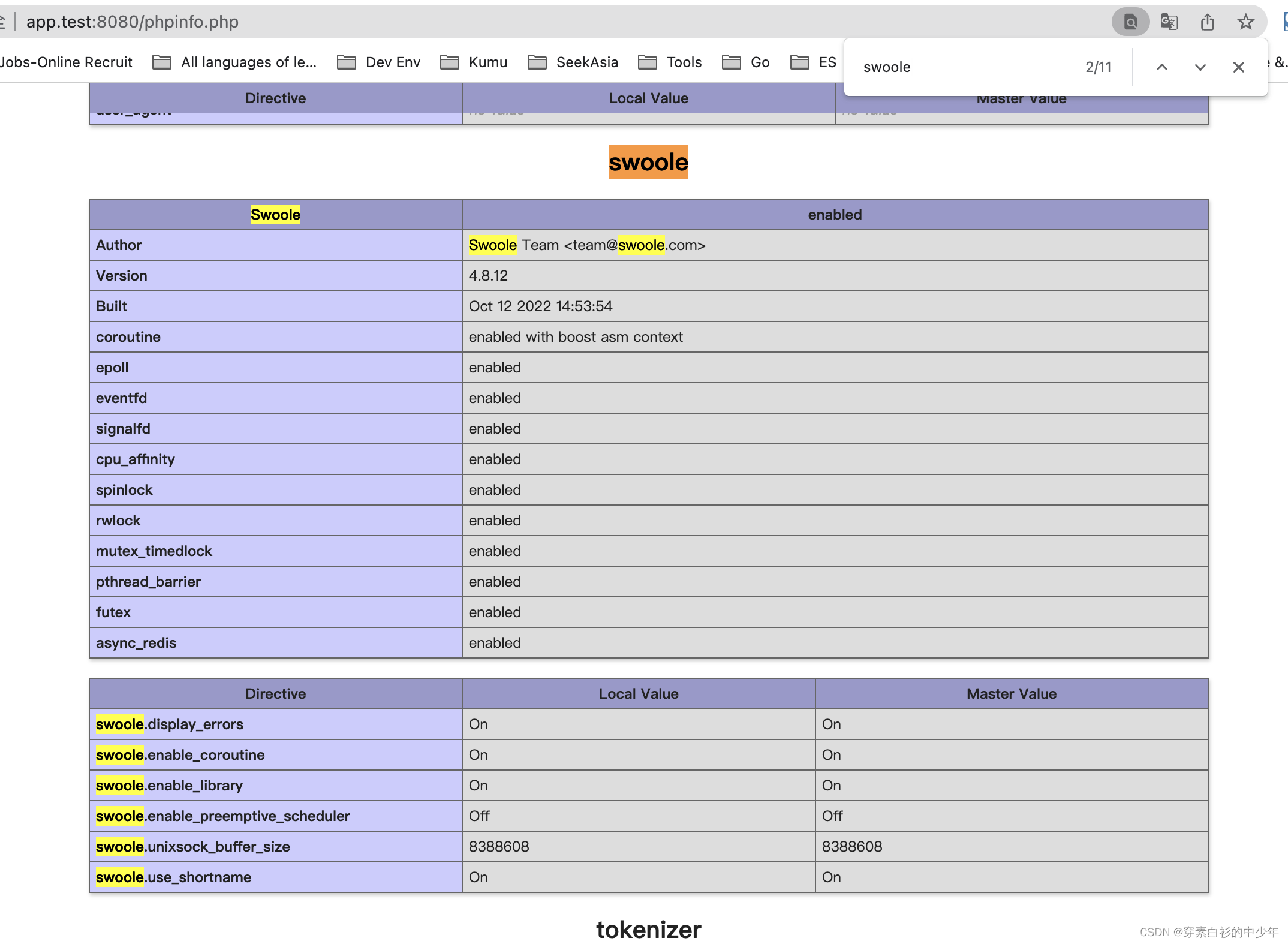Click the address bar URL
The height and width of the screenshot is (944, 1288).
[x=132, y=22]
